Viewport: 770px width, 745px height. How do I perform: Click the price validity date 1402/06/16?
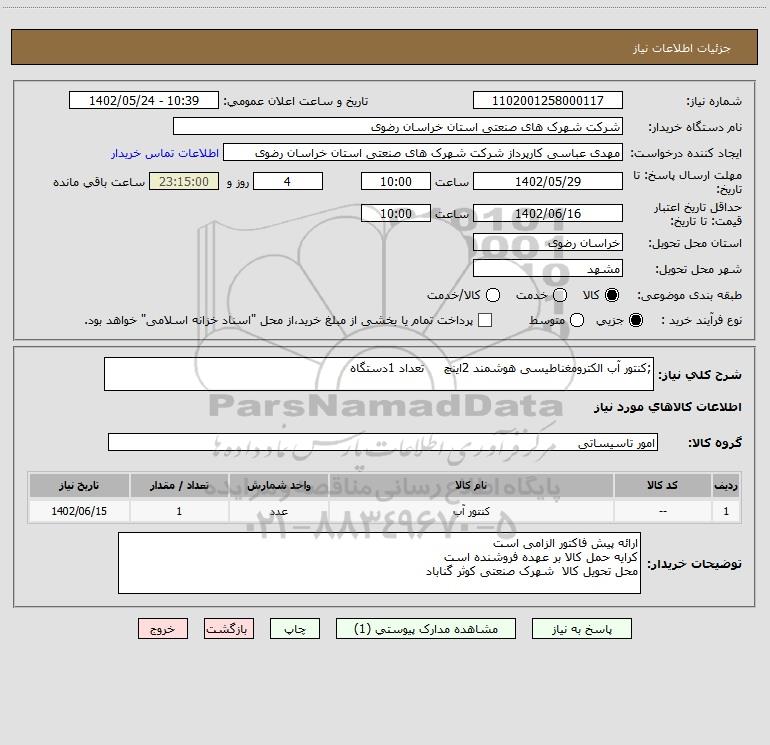pyautogui.click(x=548, y=213)
